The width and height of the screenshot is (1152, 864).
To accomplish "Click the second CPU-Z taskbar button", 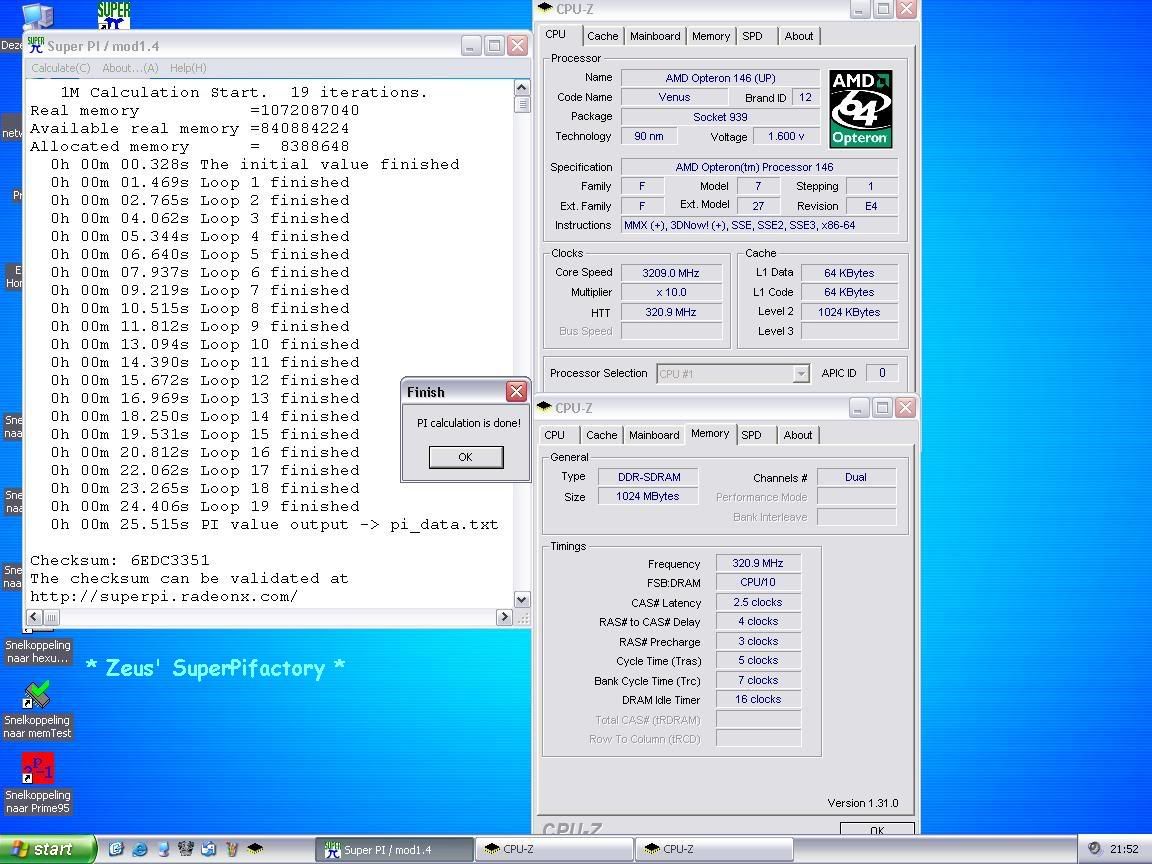I will (x=713, y=849).
